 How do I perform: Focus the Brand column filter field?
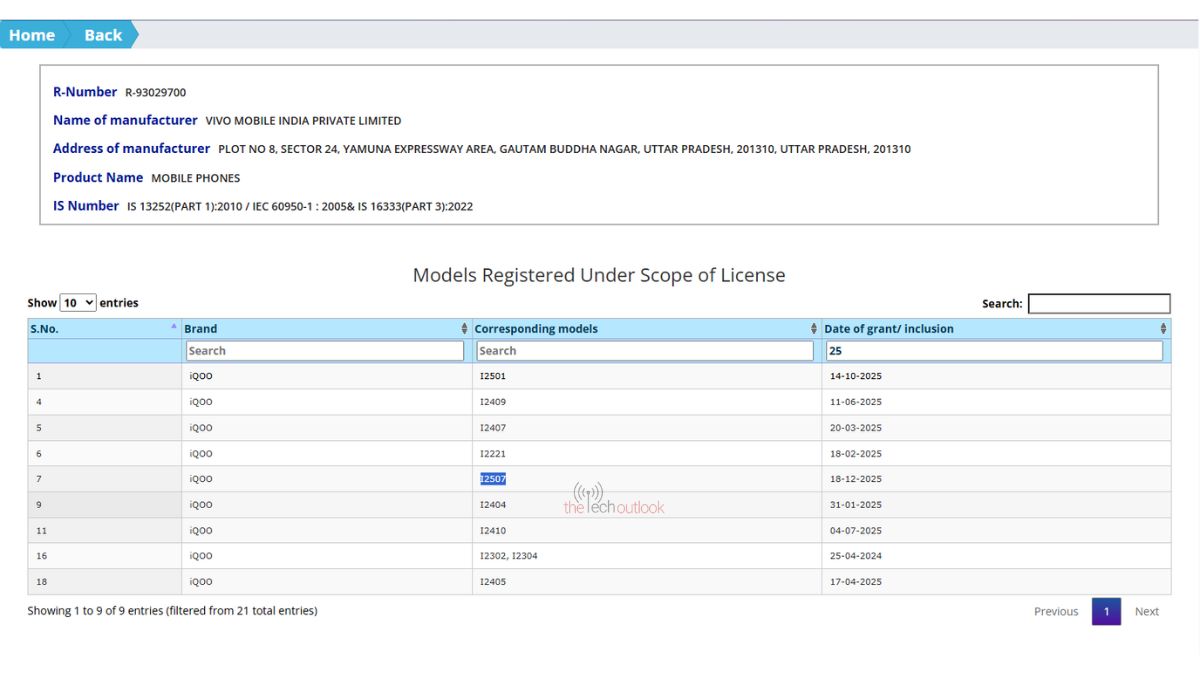tap(325, 351)
